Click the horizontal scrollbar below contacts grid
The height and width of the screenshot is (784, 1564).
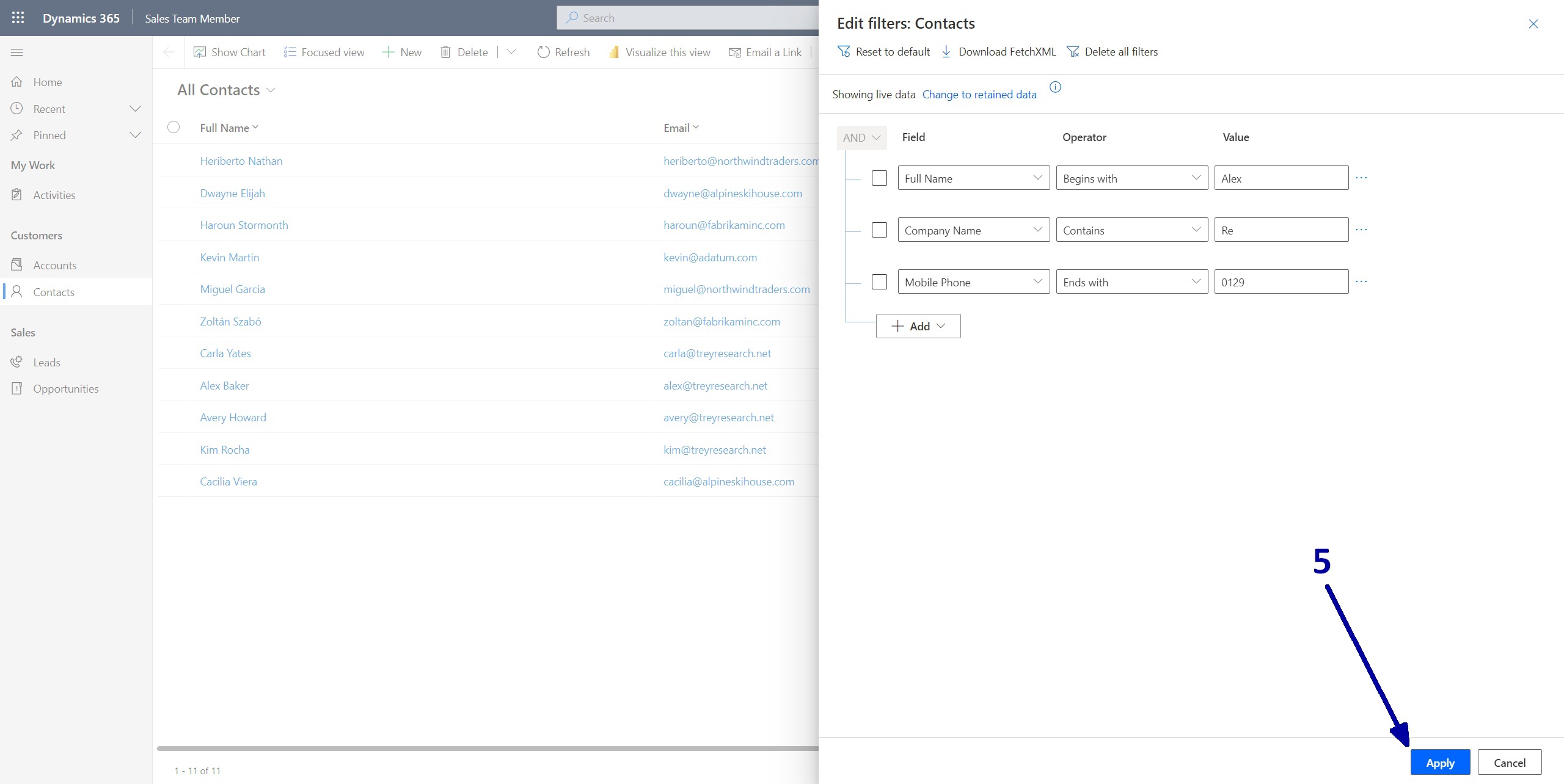pyautogui.click(x=487, y=748)
